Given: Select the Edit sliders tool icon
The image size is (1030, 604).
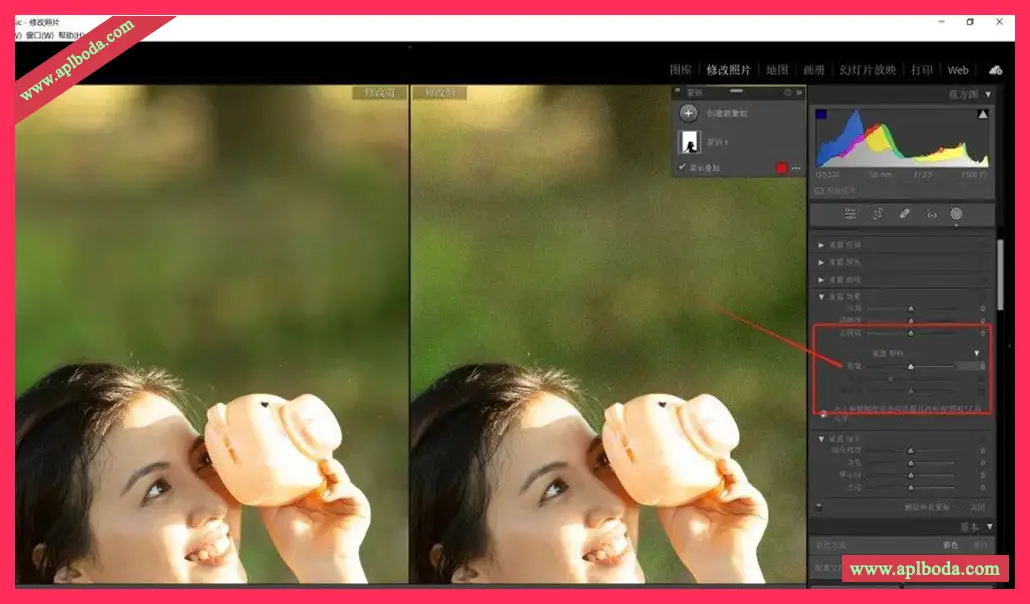Looking at the screenshot, I should point(850,214).
